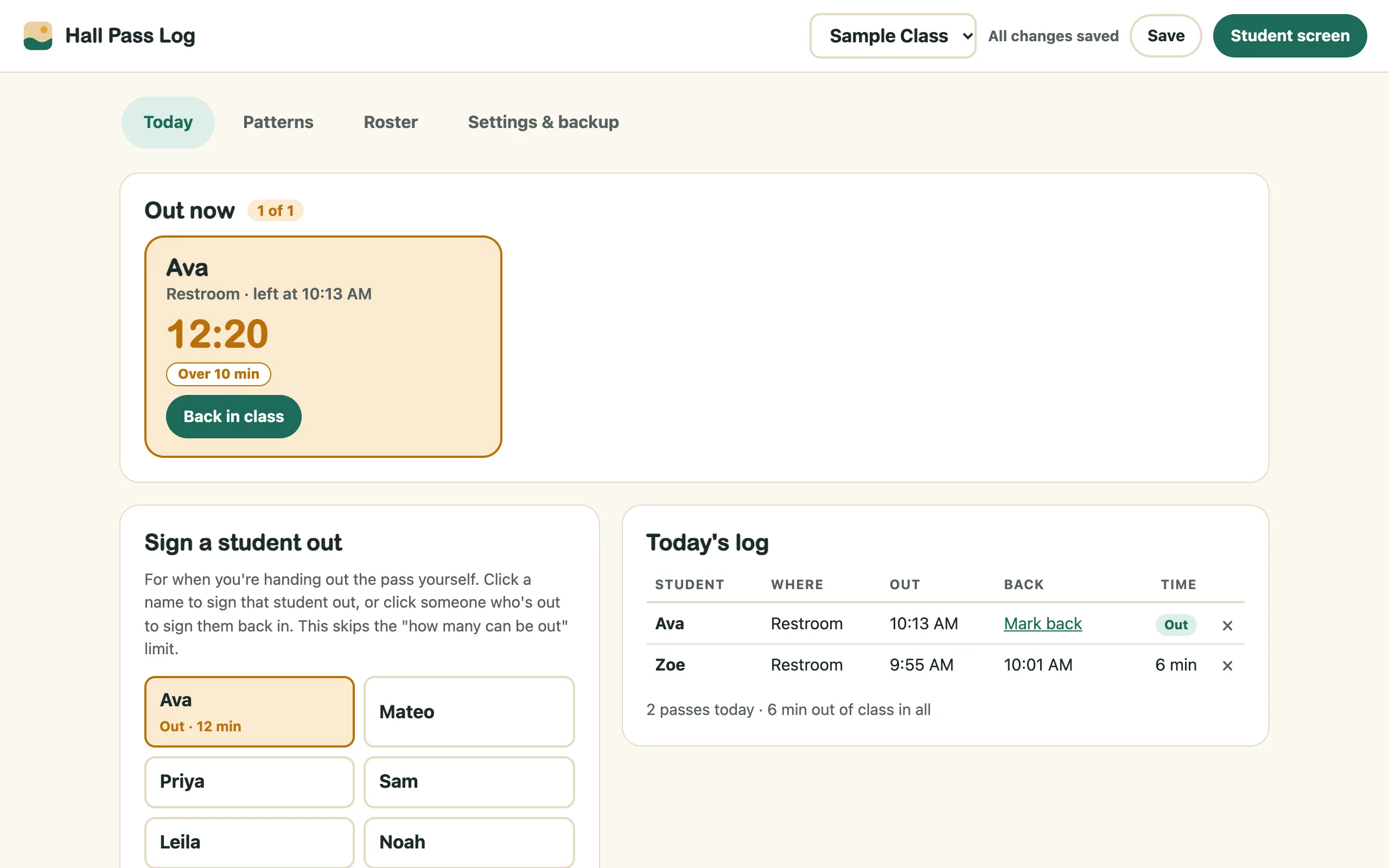Viewport: 1389px width, 868px height.
Task: Click the BACK column header
Action: click(x=1023, y=584)
